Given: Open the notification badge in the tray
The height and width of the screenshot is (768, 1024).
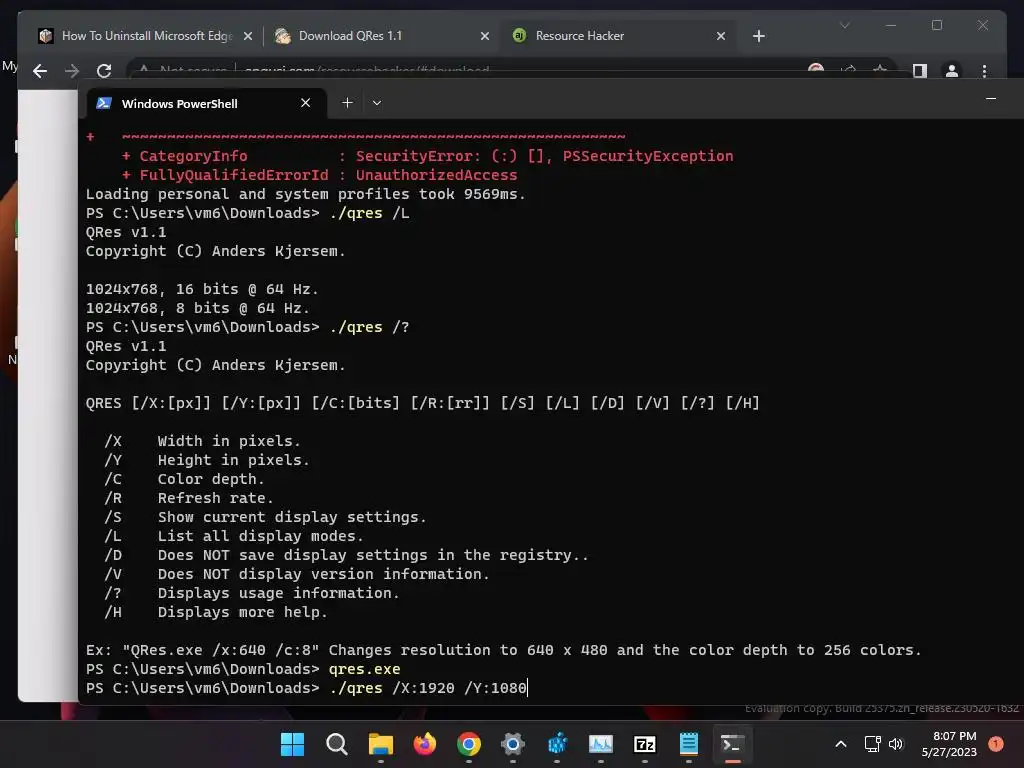Looking at the screenshot, I should click(996, 744).
